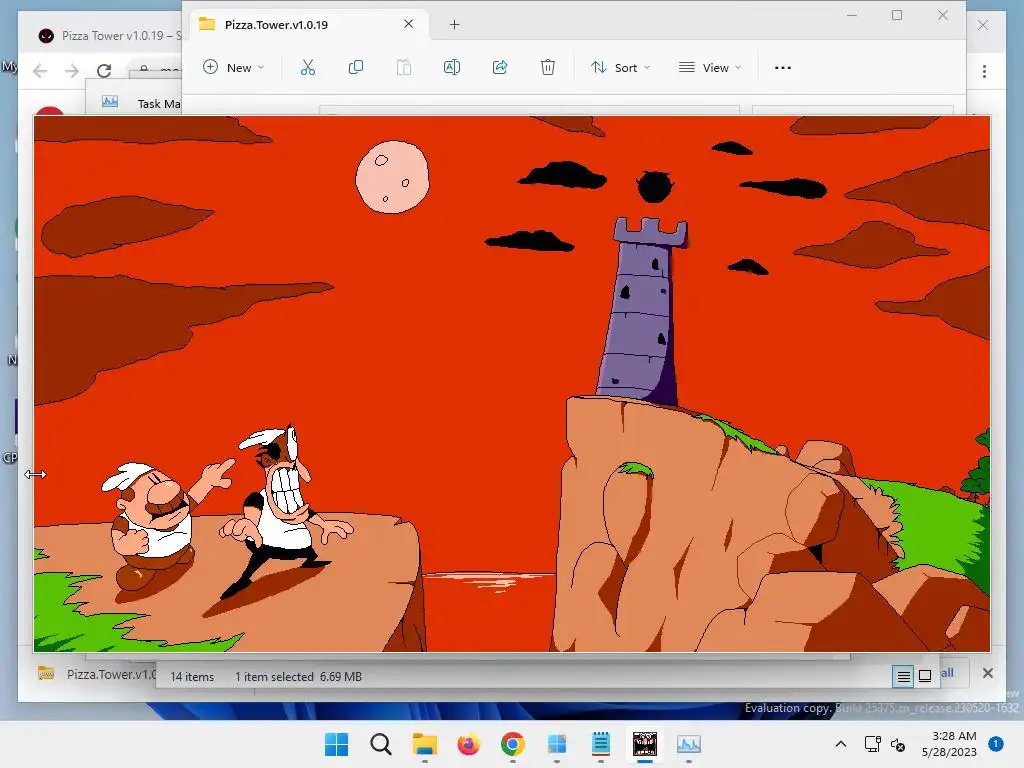The image size is (1024, 768).
Task: Minimize the File Explorer window
Action: tap(852, 15)
